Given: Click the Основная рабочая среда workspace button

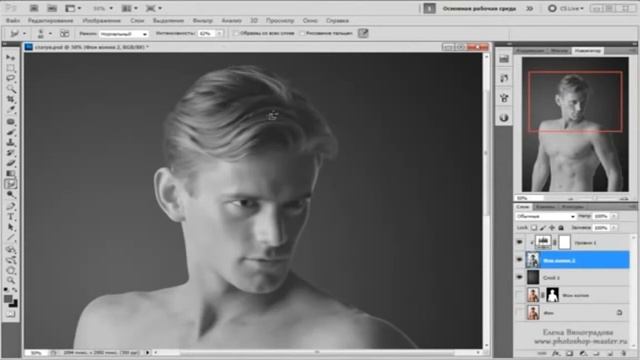Looking at the screenshot, I should tap(479, 8).
